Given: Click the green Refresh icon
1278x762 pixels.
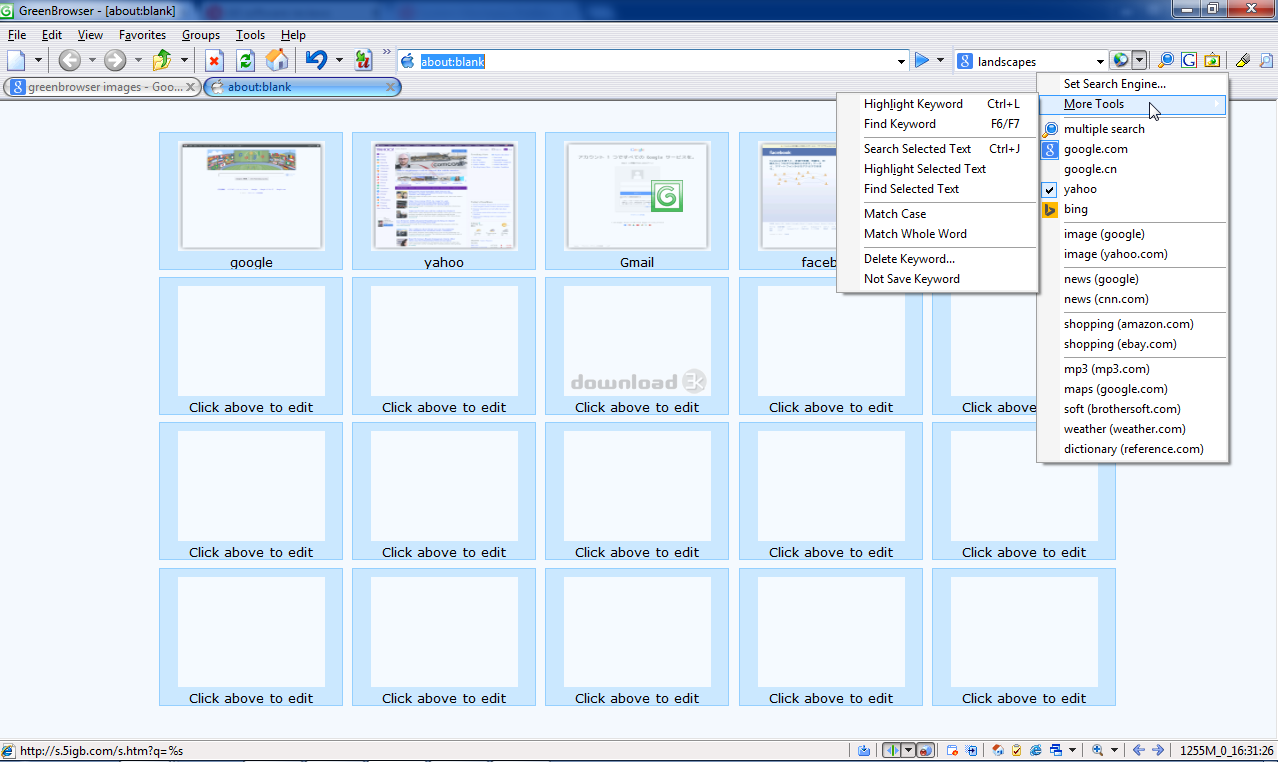Looking at the screenshot, I should click(x=245, y=61).
